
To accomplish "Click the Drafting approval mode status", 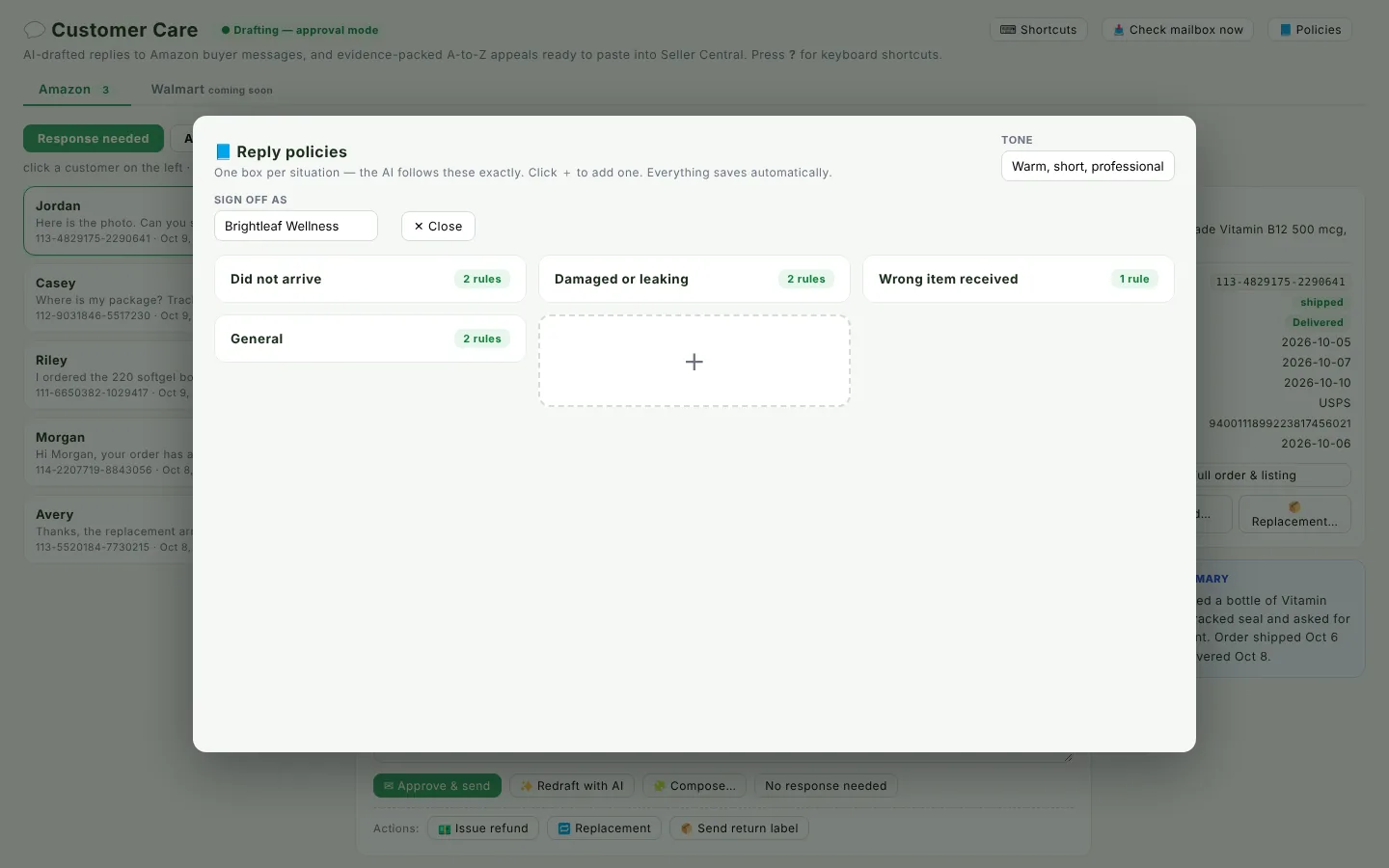I will [300, 30].
